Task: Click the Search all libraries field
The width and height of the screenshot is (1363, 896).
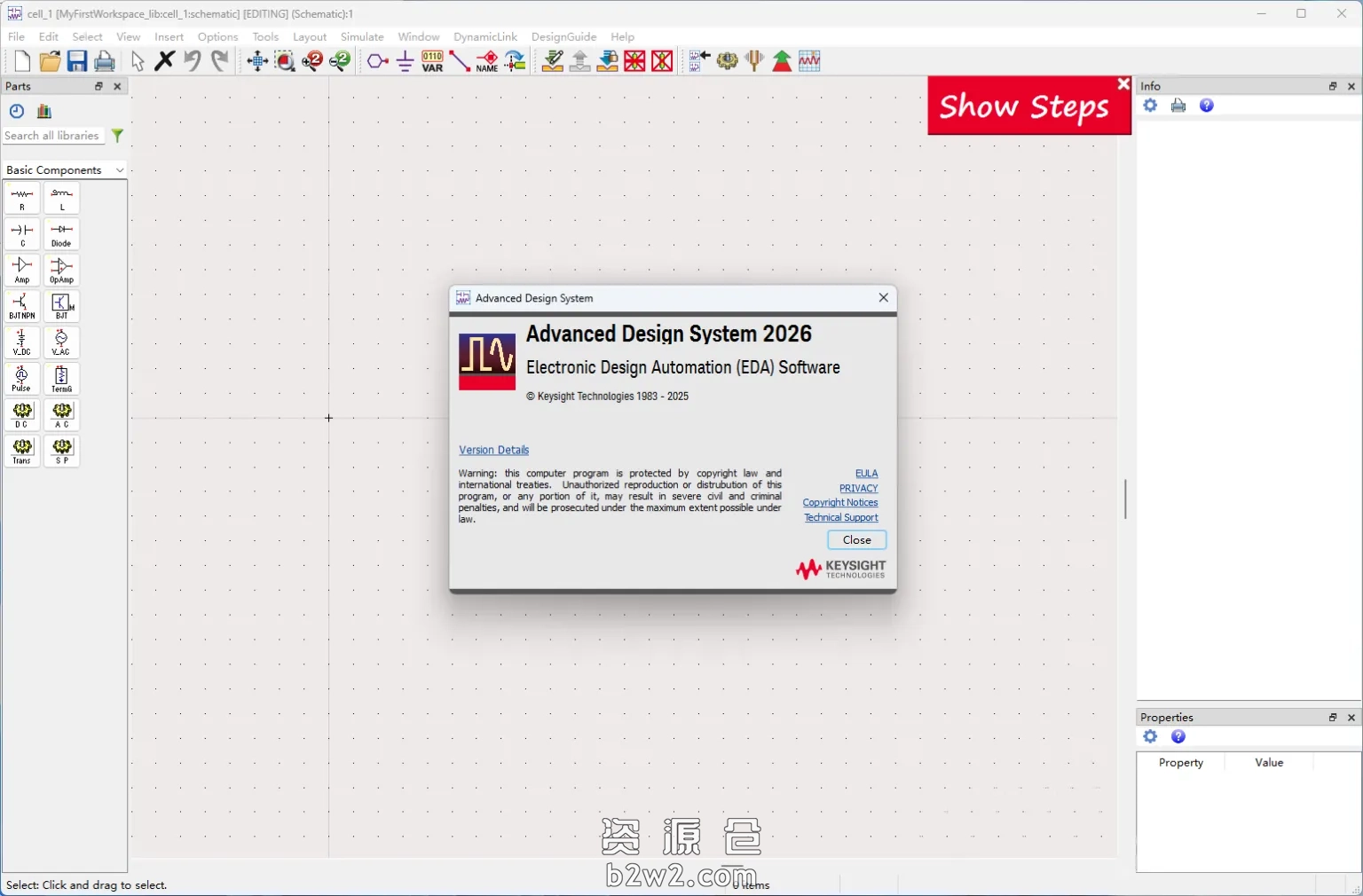Action: (x=52, y=136)
